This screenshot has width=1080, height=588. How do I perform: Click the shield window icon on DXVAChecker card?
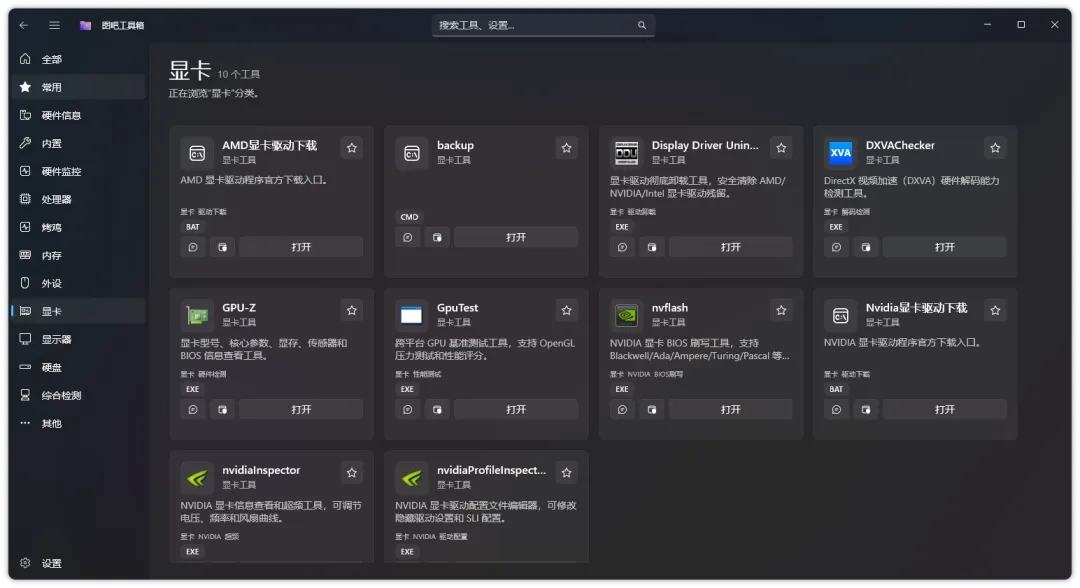[866, 247]
